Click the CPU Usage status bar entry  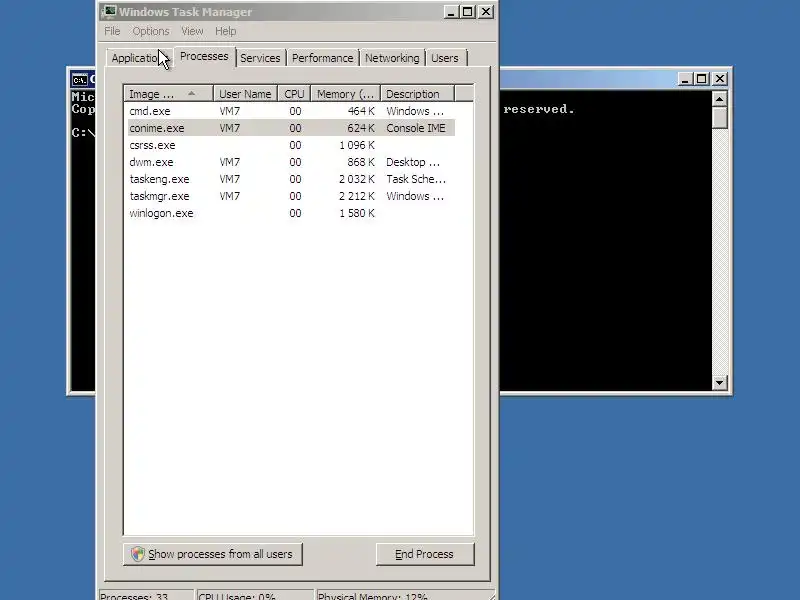237,596
